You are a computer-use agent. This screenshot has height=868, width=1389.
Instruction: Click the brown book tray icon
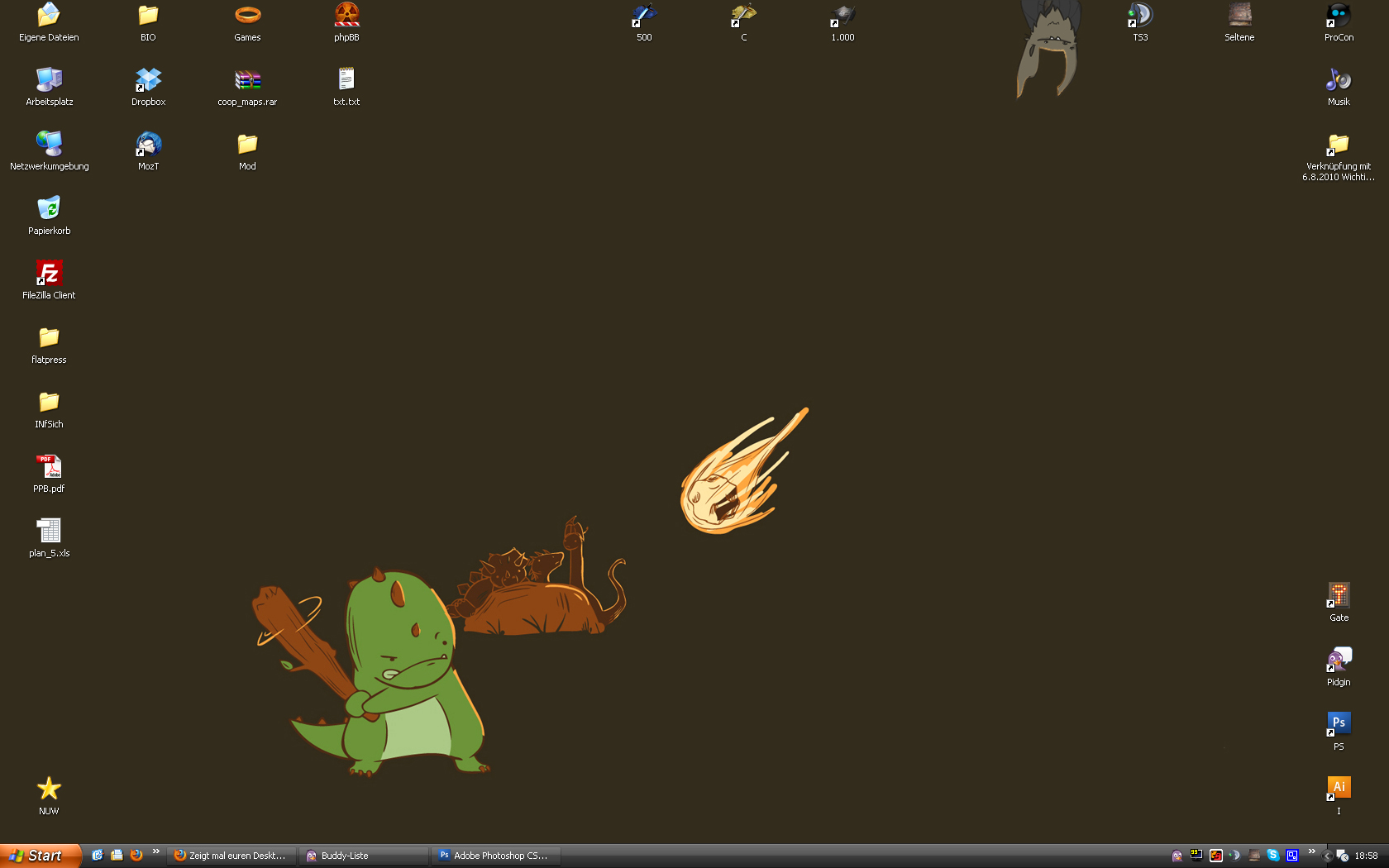[1254, 856]
